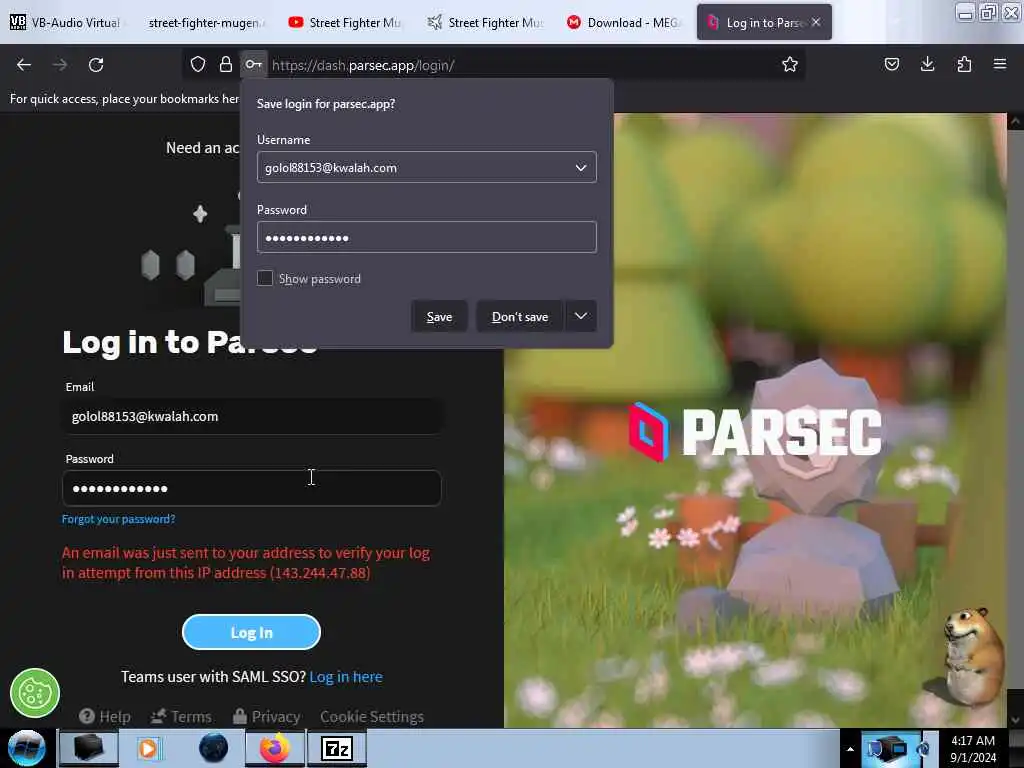Click the site security padlock icon
The width and height of the screenshot is (1024, 768).
(226, 65)
